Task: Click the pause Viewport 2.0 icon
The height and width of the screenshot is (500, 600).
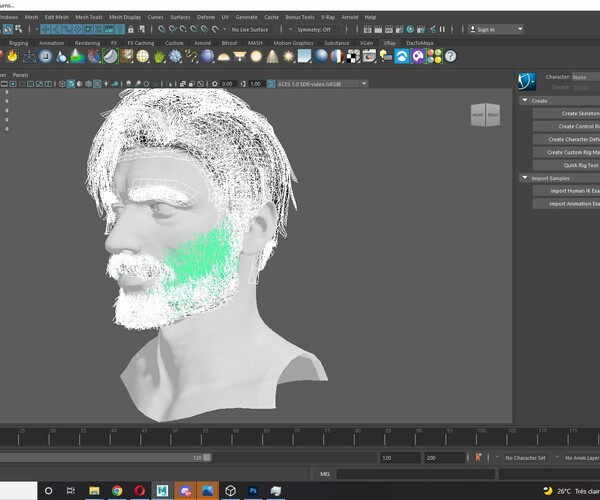Action: 442,29
